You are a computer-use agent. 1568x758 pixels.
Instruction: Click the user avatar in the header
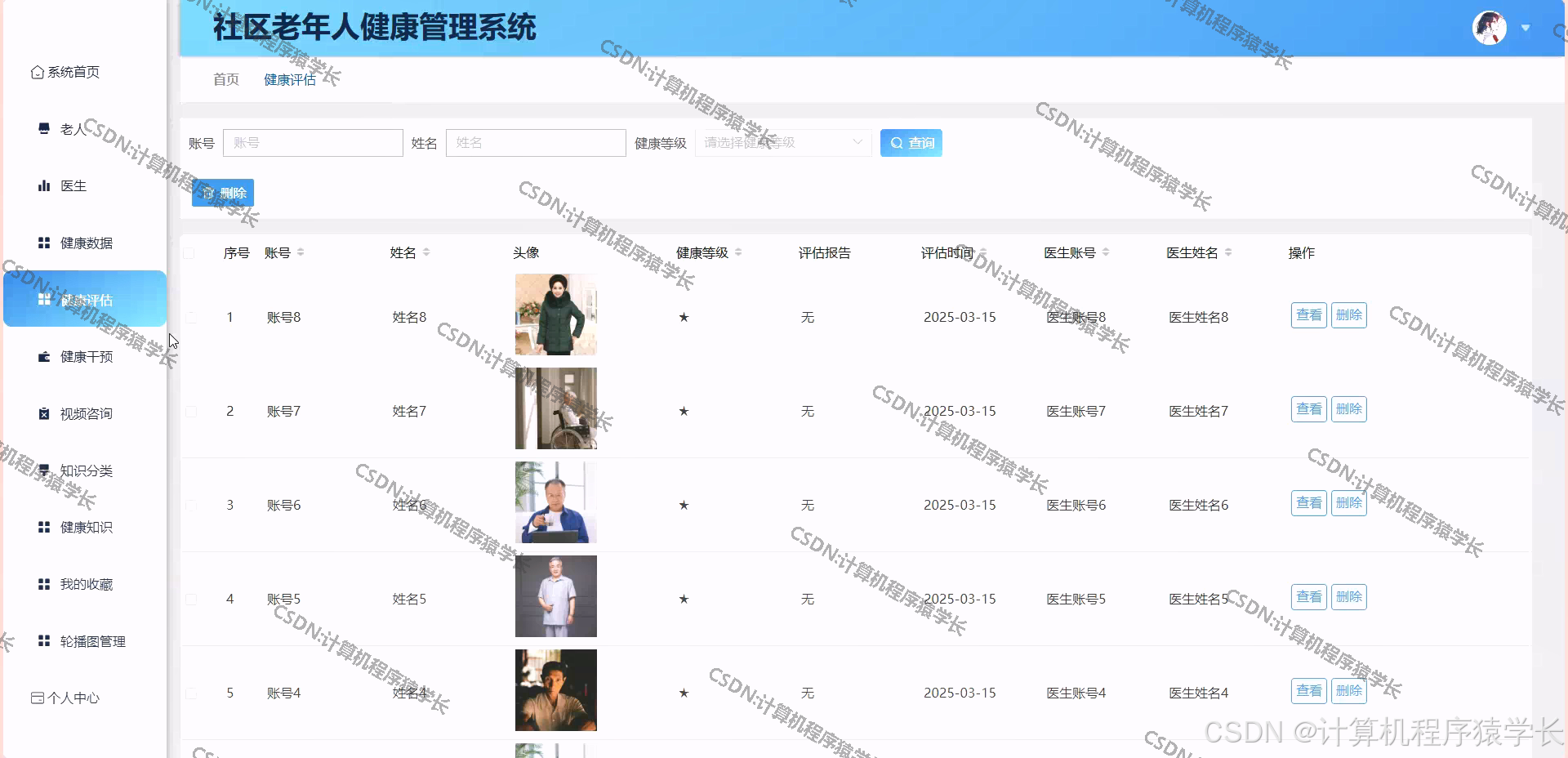point(1489,28)
